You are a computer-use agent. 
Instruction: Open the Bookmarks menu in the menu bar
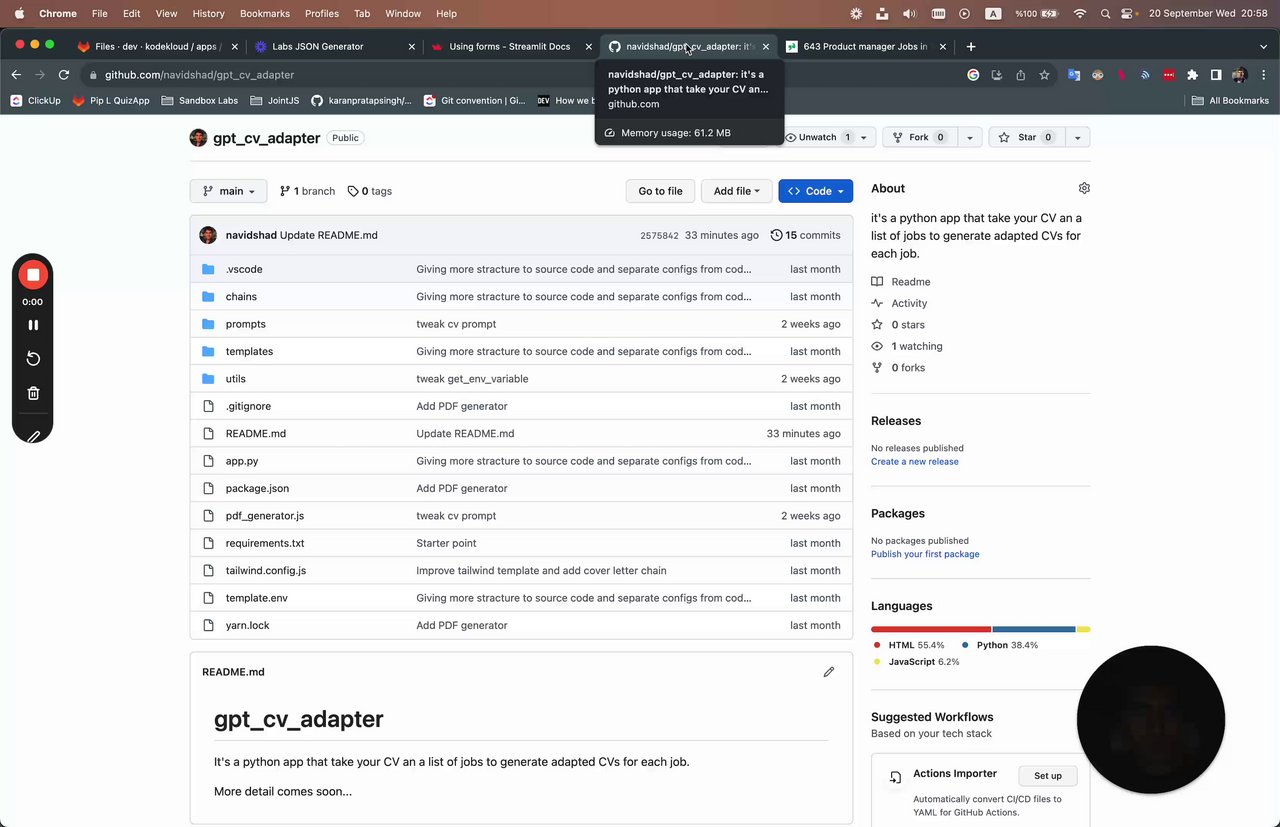coord(265,14)
